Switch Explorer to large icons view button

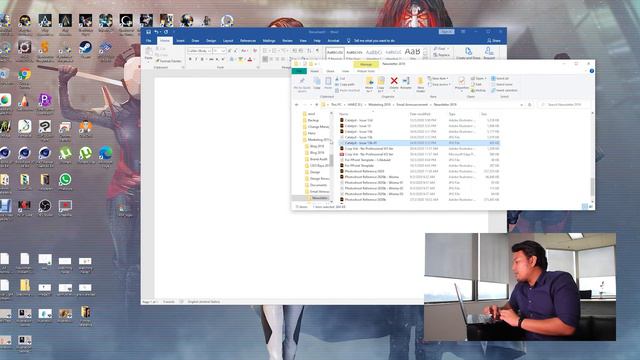590,207
